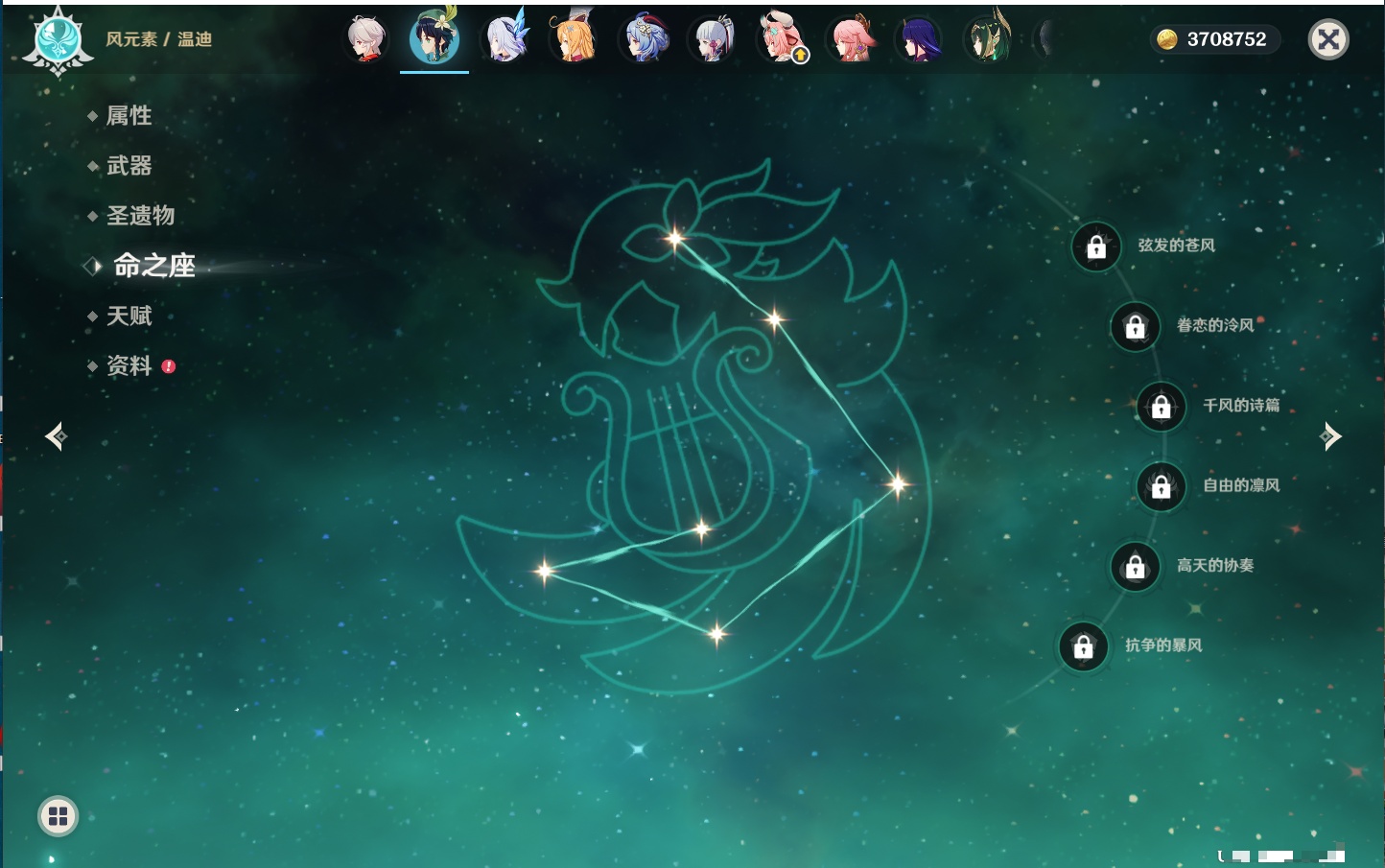
Task: Select the purple-haired character avatar
Action: (919, 39)
